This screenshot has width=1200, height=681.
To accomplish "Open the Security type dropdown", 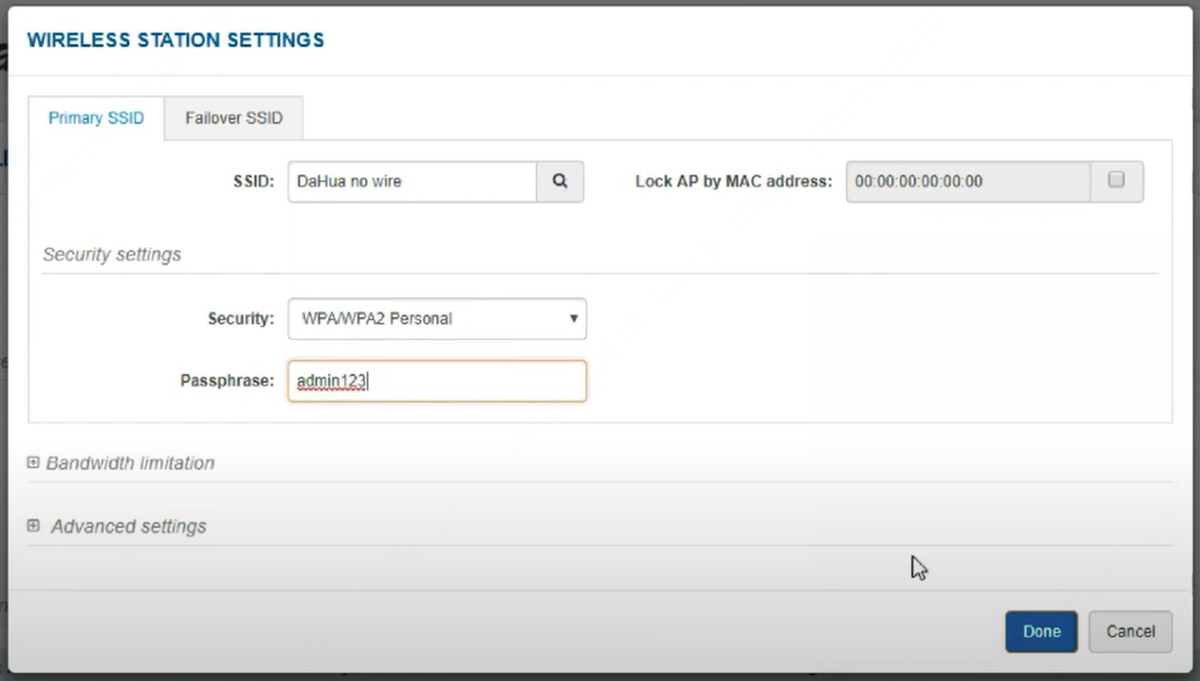I will (x=437, y=319).
